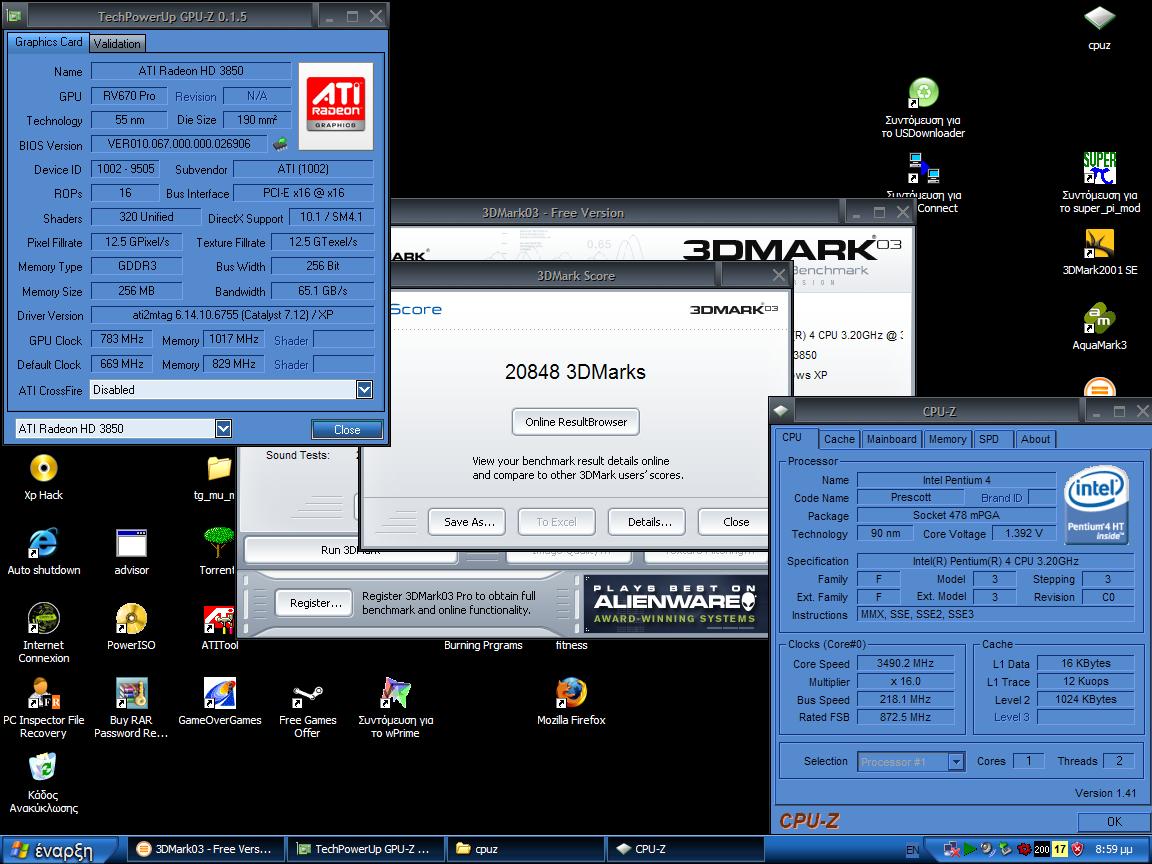Click the BIOS save chip icon in GPU-Z
The height and width of the screenshot is (864, 1152).
click(280, 144)
